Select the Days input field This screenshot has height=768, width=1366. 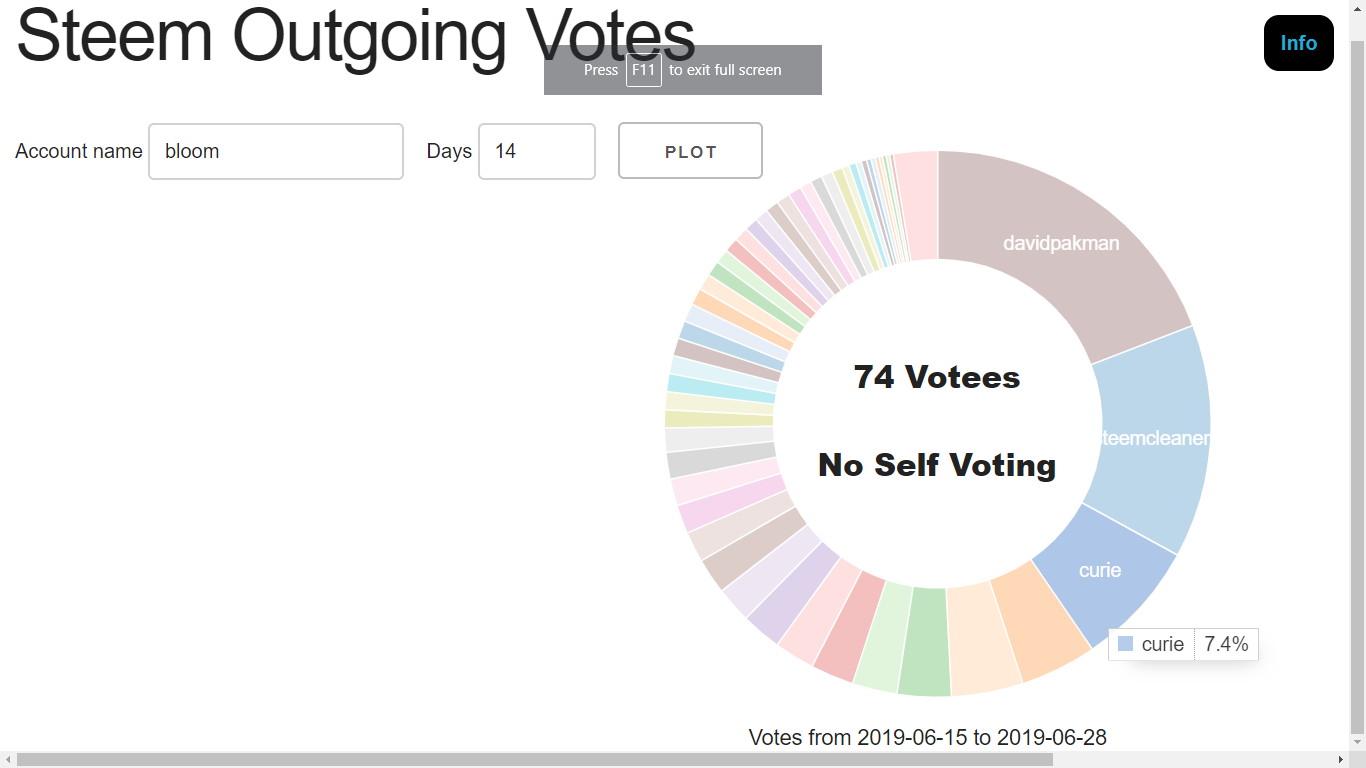point(537,151)
